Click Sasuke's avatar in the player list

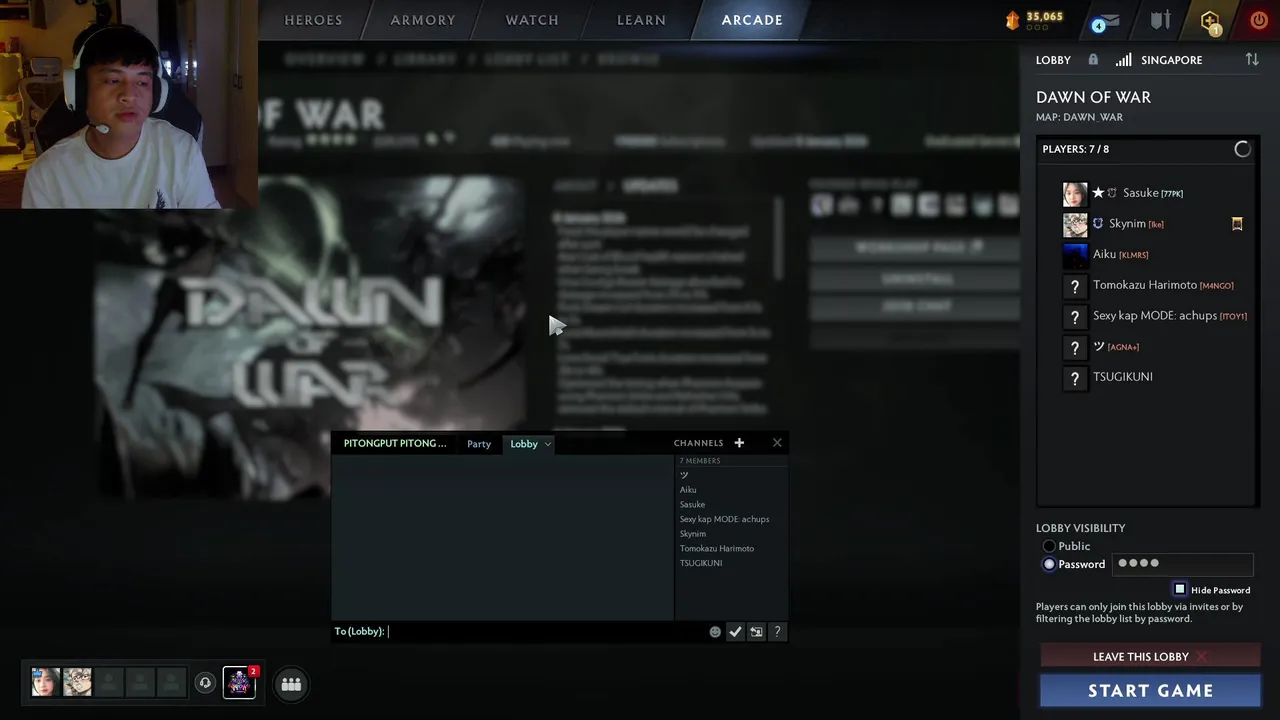[1075, 194]
